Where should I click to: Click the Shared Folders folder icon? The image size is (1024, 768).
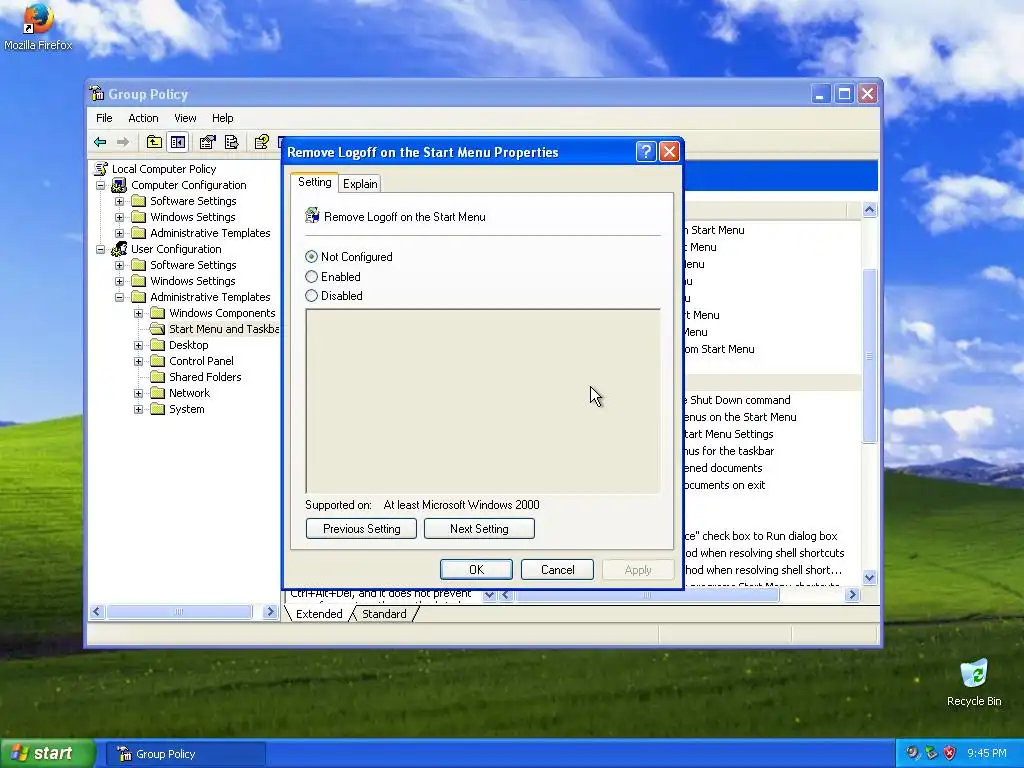tap(157, 377)
